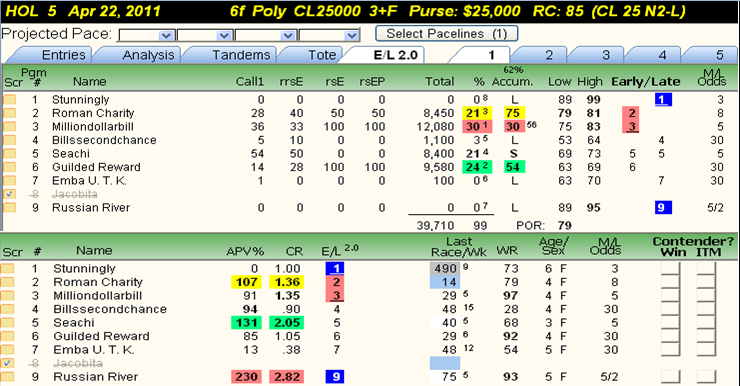Image resolution: width=740 pixels, height=386 pixels.
Task: Click POR value 79
Action: click(564, 226)
